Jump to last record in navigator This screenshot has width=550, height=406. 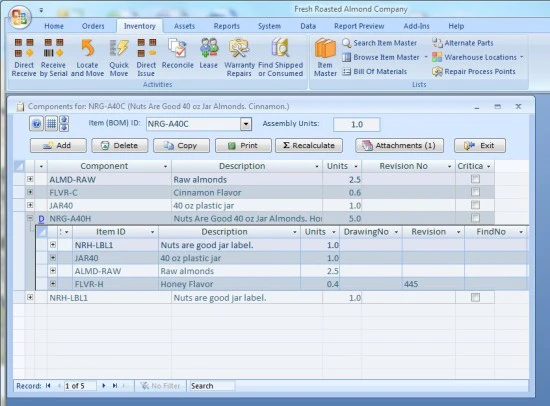coord(115,386)
